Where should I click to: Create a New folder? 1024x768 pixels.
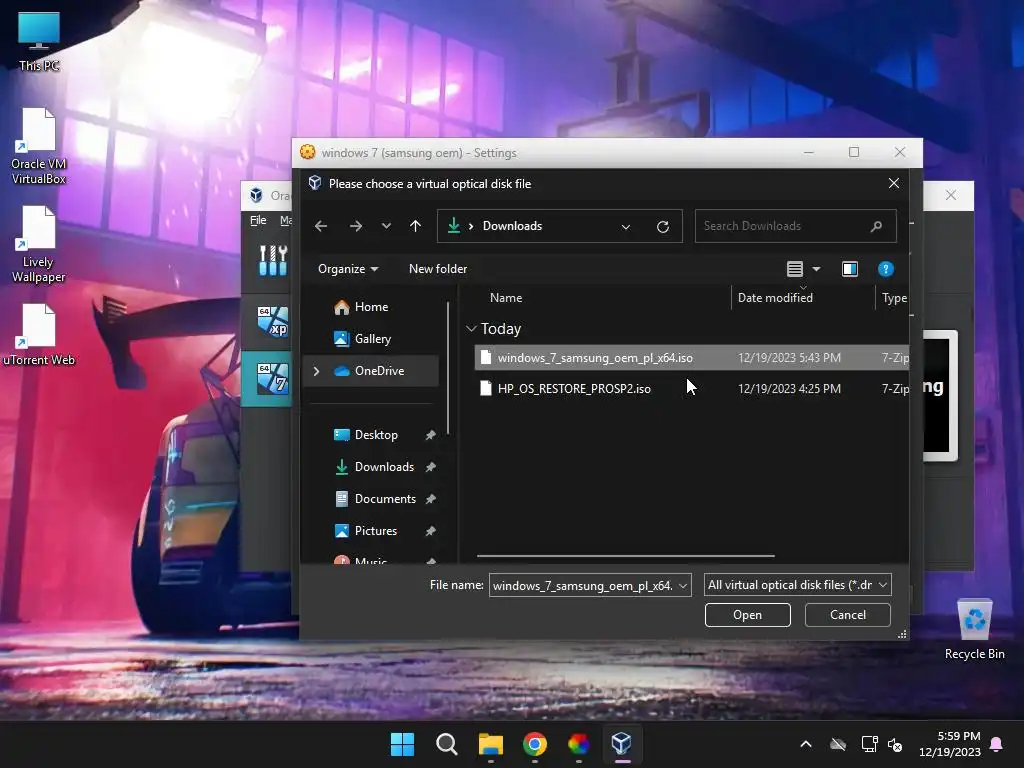pos(438,269)
